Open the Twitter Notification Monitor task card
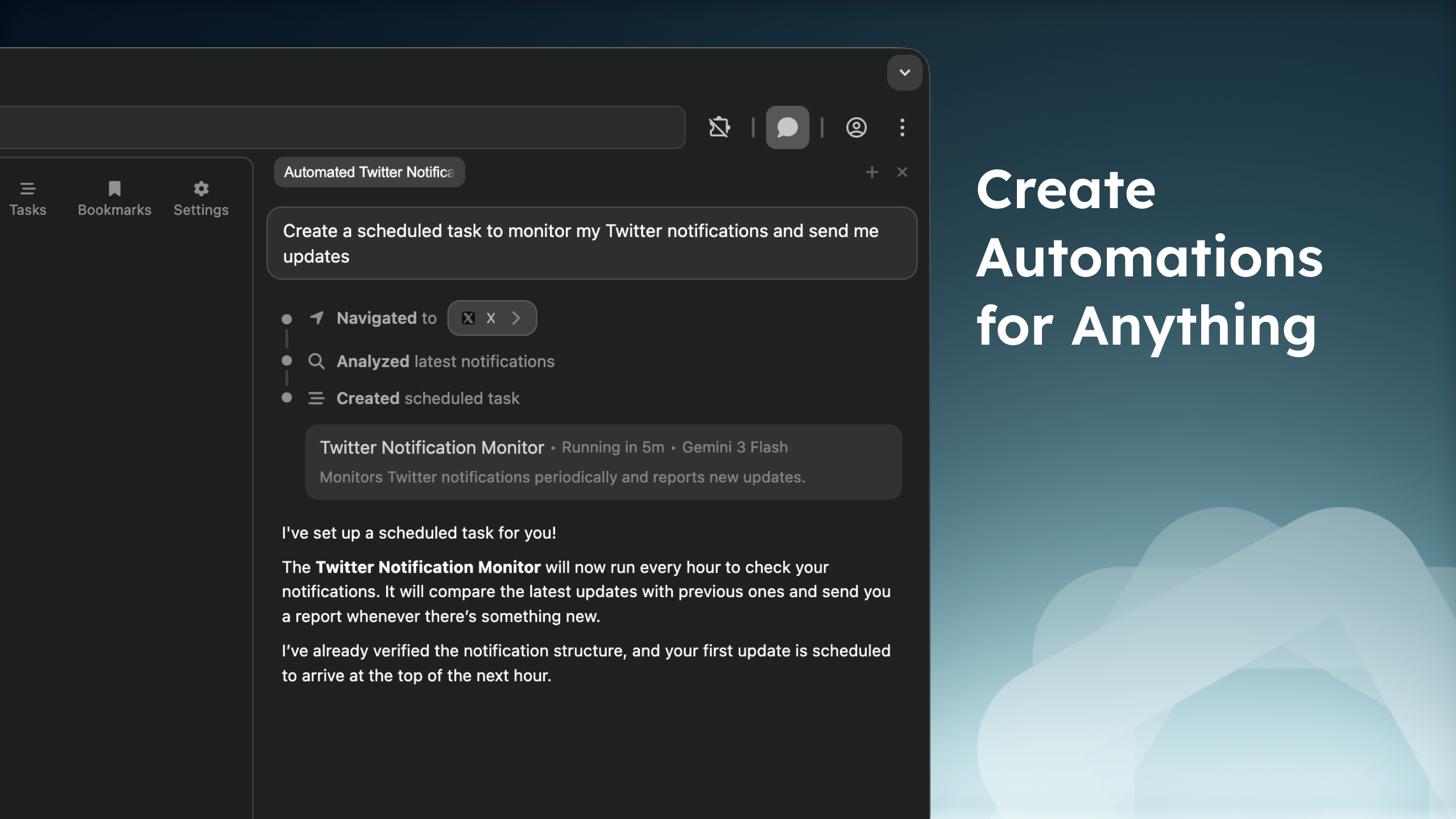Viewport: 1456px width, 819px height. click(x=602, y=462)
